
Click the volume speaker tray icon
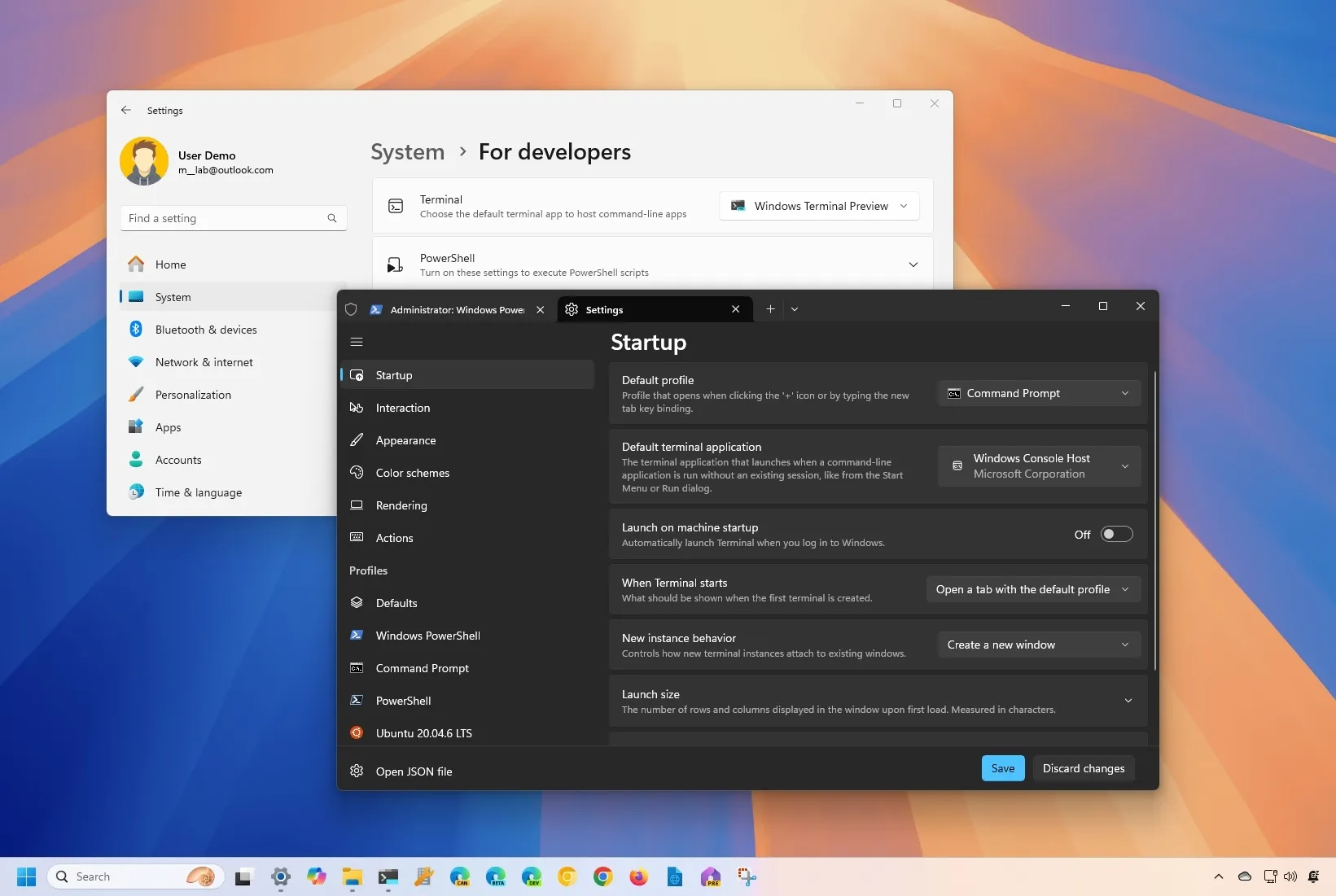point(1290,876)
